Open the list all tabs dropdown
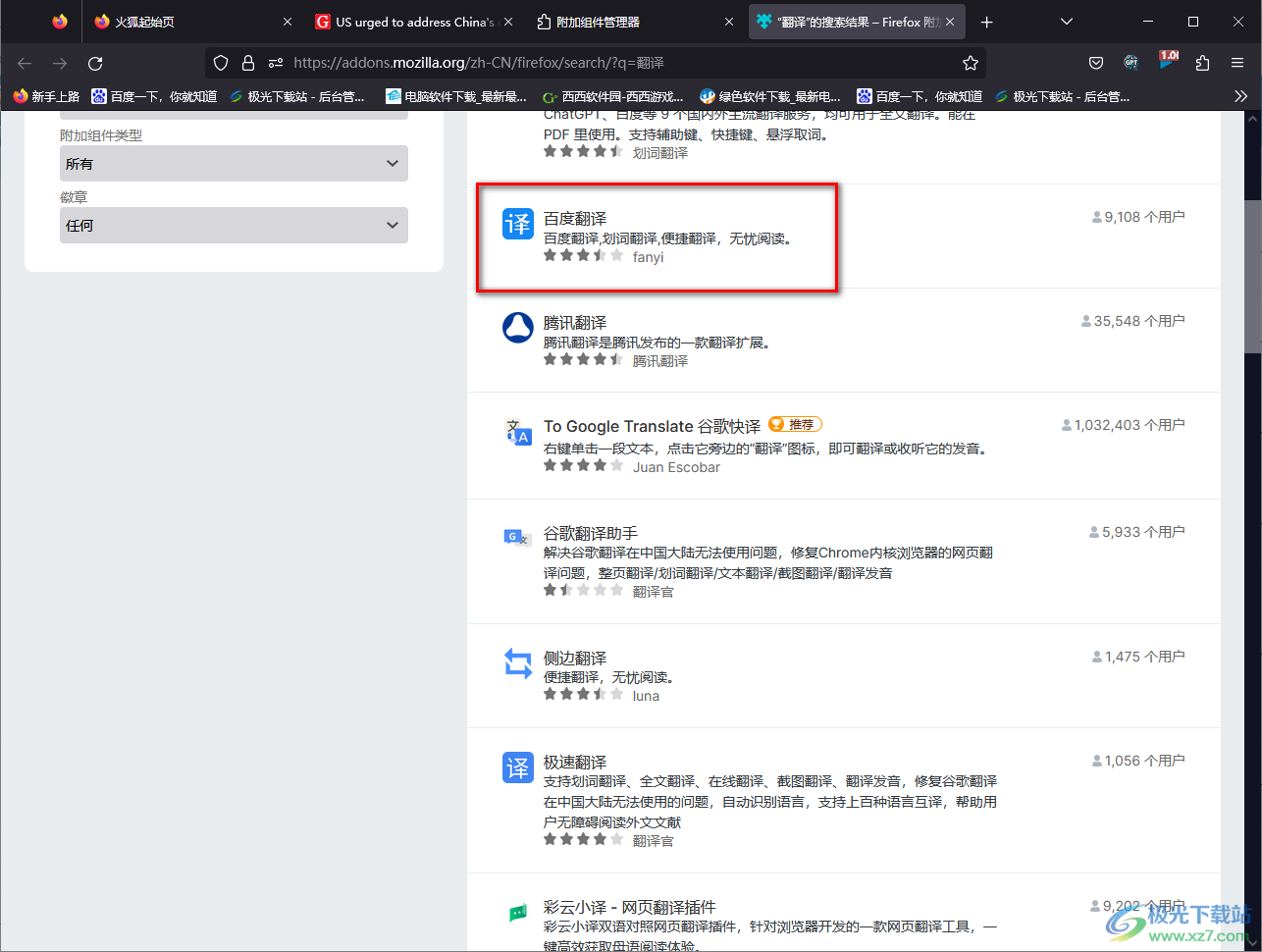 1068,22
